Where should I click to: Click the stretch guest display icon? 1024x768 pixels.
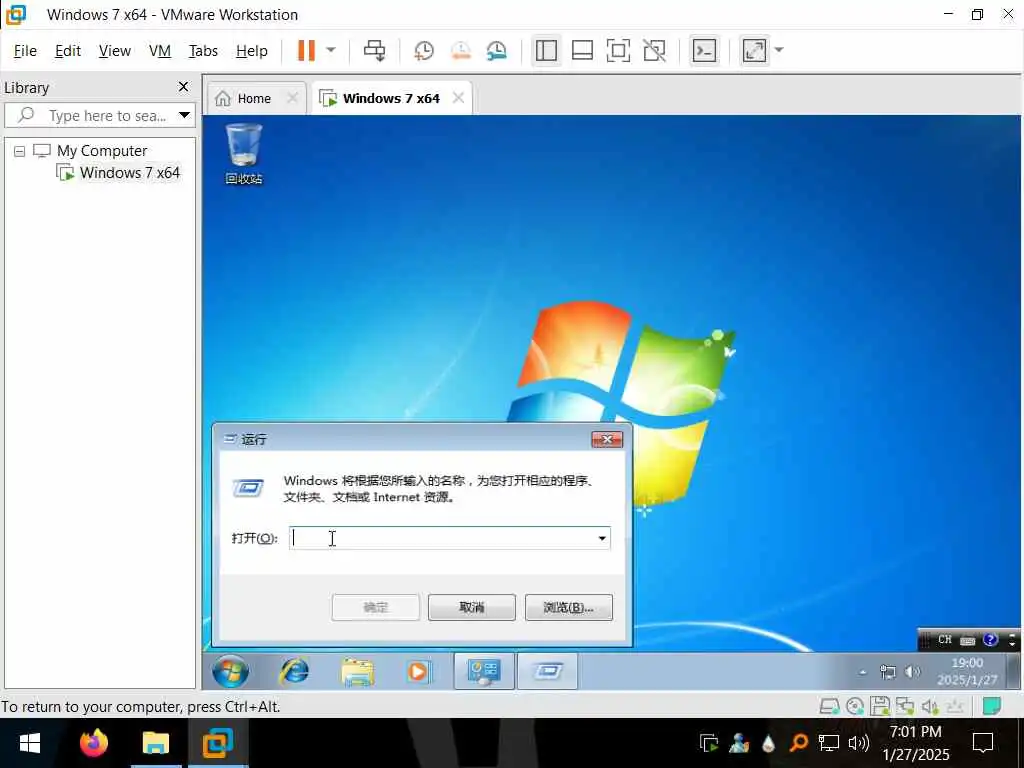click(754, 50)
